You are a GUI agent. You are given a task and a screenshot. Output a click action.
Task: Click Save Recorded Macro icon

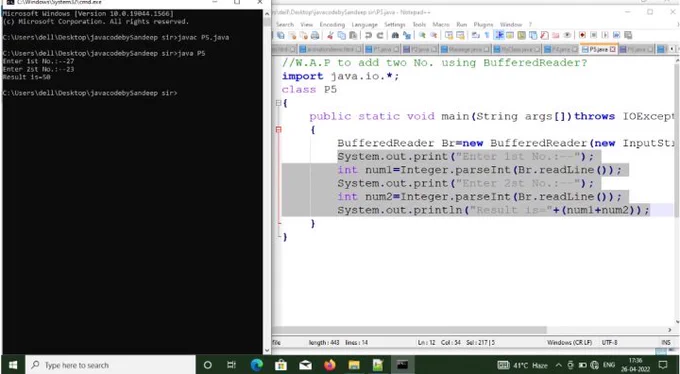tap(628, 35)
